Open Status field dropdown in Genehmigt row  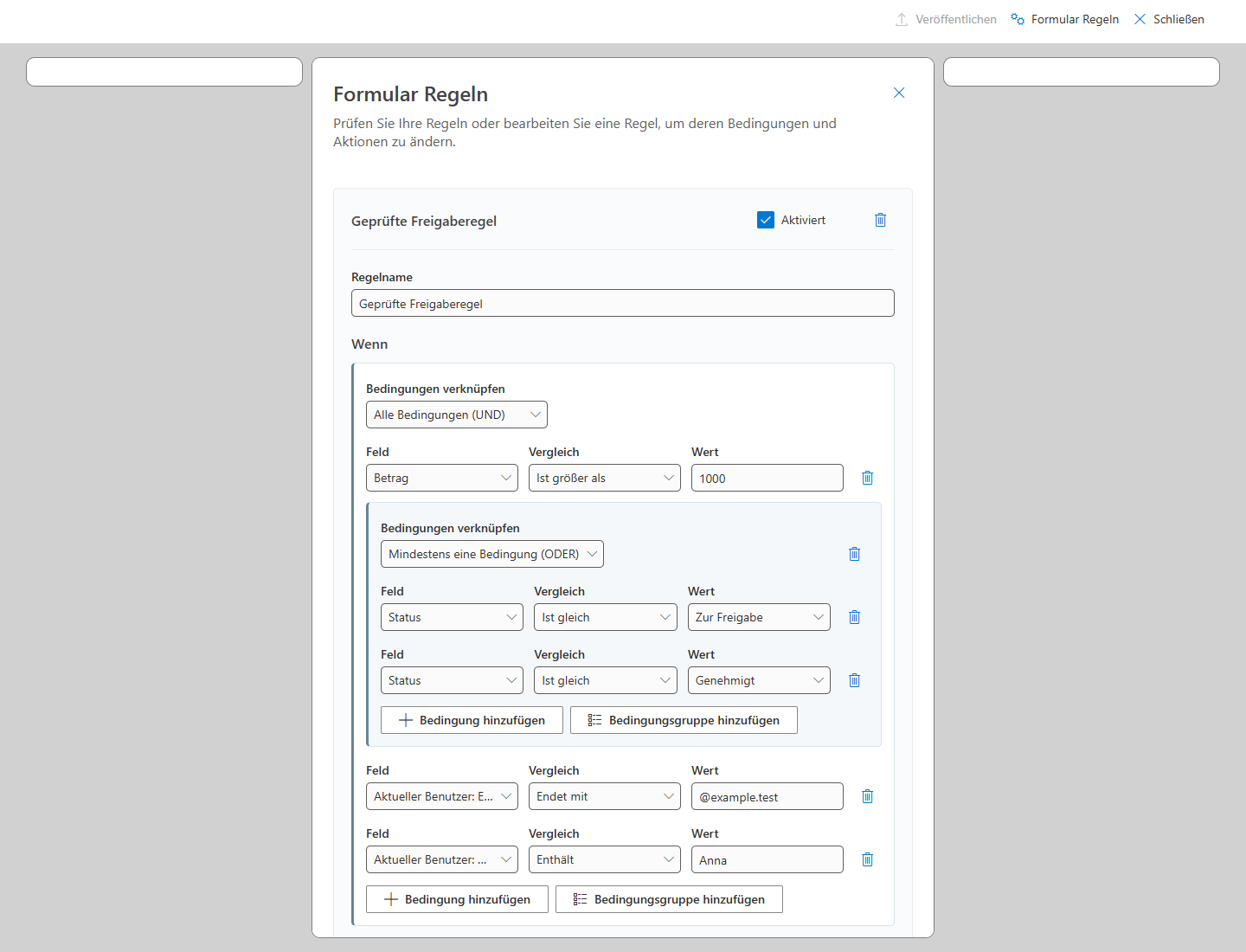point(452,680)
